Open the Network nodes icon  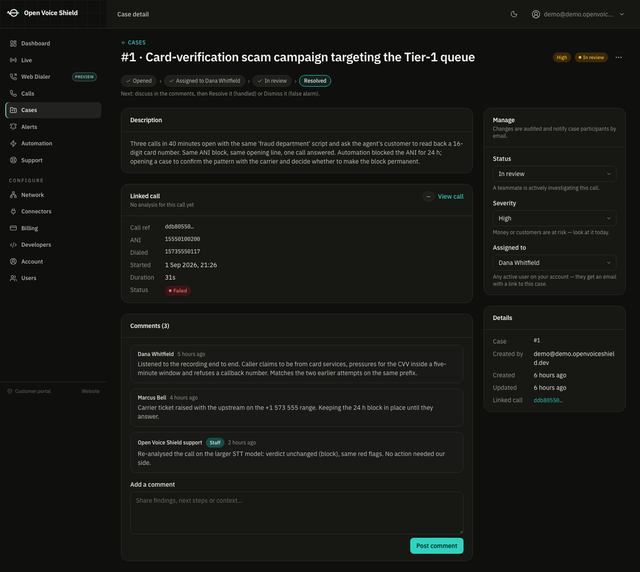(13, 195)
